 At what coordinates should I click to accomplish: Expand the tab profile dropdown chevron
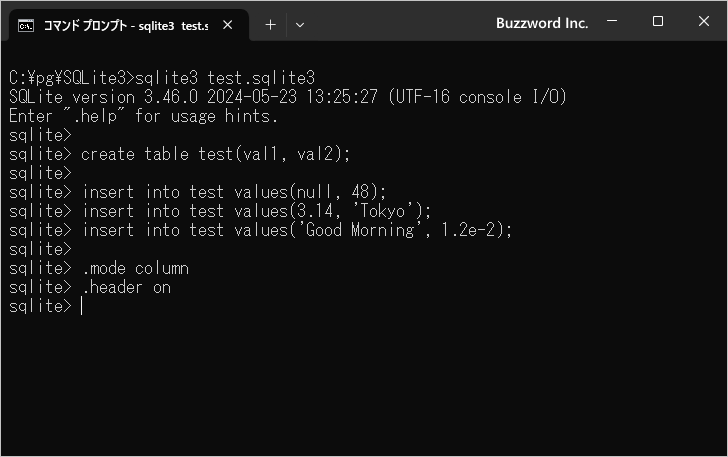(x=299, y=24)
